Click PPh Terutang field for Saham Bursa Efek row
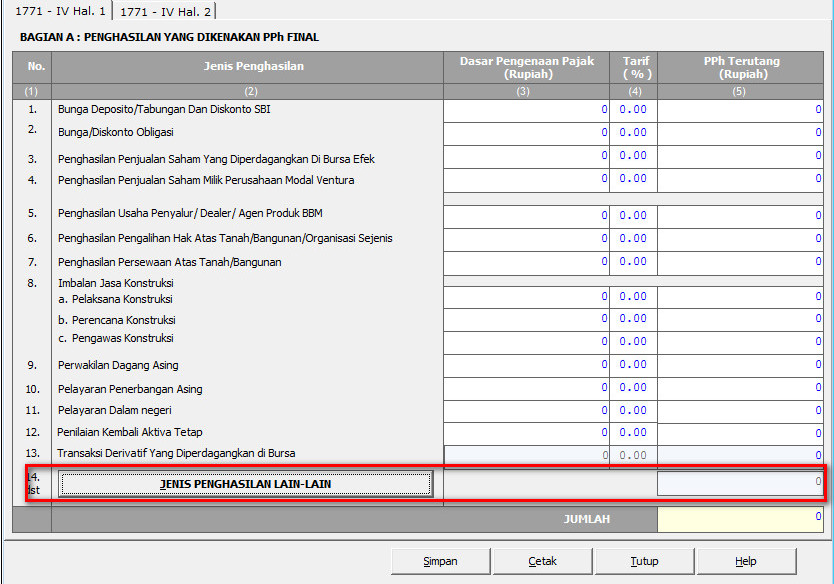The height and width of the screenshot is (584, 834). pos(740,157)
